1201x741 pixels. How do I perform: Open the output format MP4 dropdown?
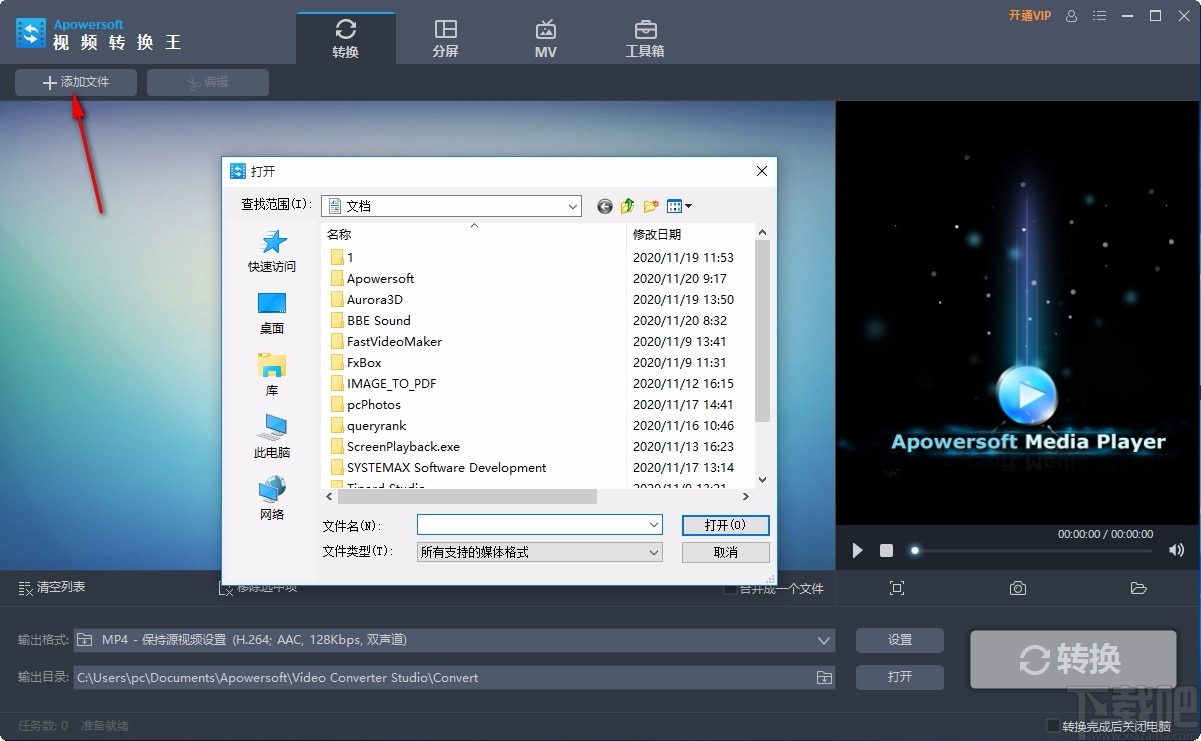[x=824, y=641]
